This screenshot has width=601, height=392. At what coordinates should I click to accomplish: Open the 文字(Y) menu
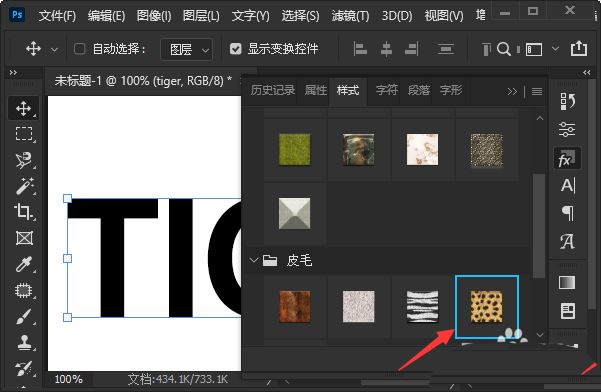click(250, 16)
